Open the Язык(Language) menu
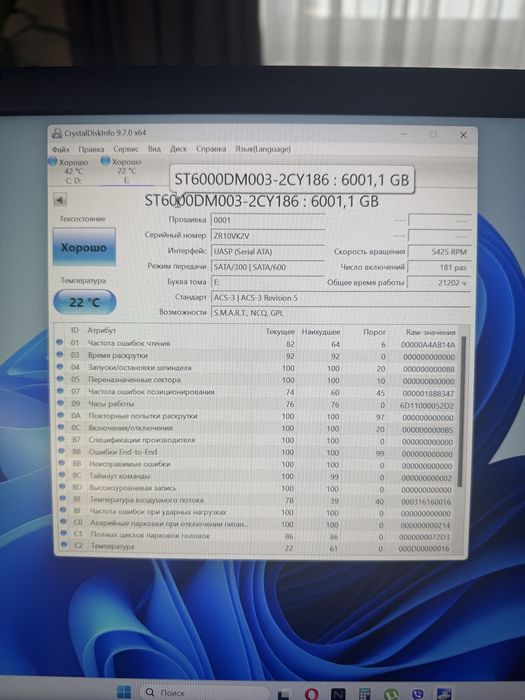 (262, 149)
